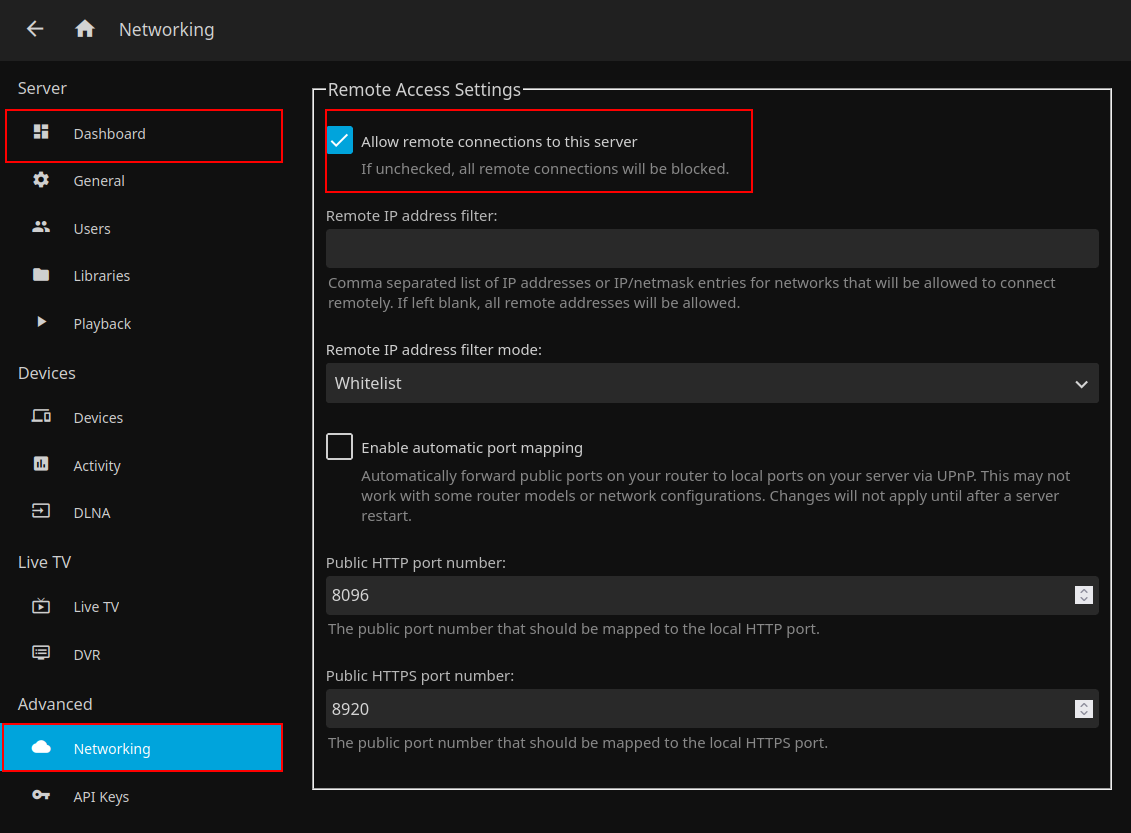Go to home via house icon
Image resolution: width=1131 pixels, height=833 pixels.
point(85,29)
